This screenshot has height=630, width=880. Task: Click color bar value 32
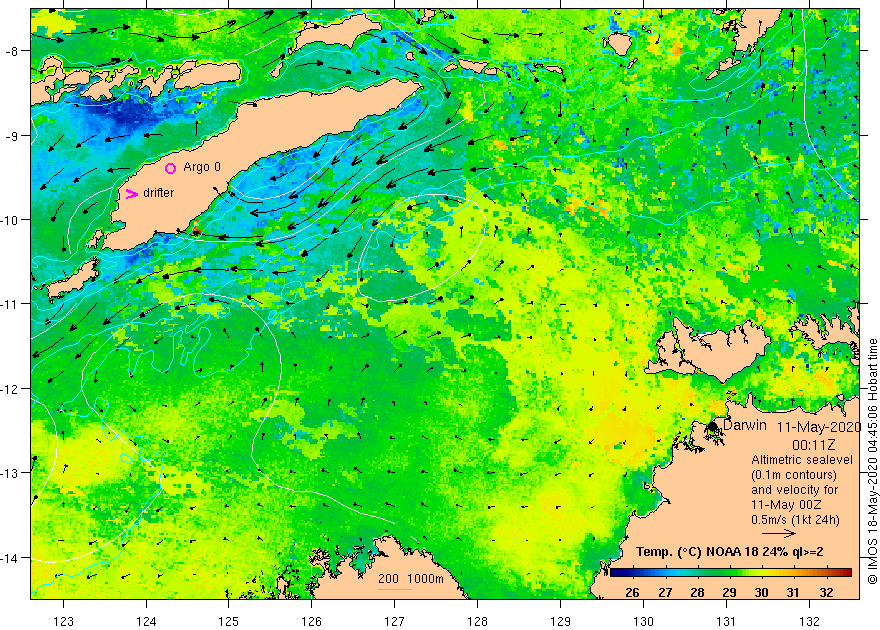tap(826, 592)
